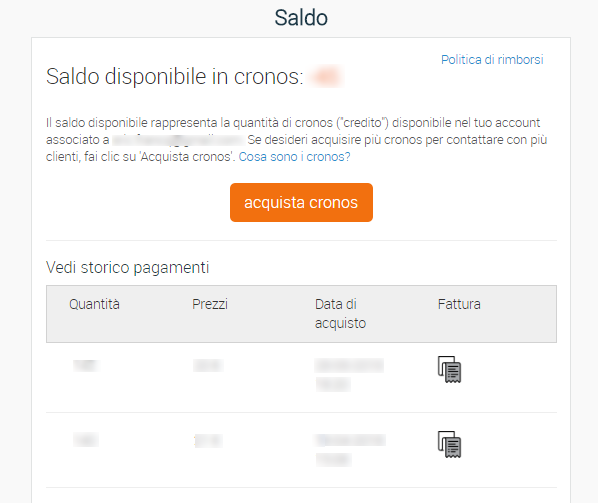Image resolution: width=598 pixels, height=503 pixels.
Task: Click the Saldo page title
Action: [x=301, y=18]
